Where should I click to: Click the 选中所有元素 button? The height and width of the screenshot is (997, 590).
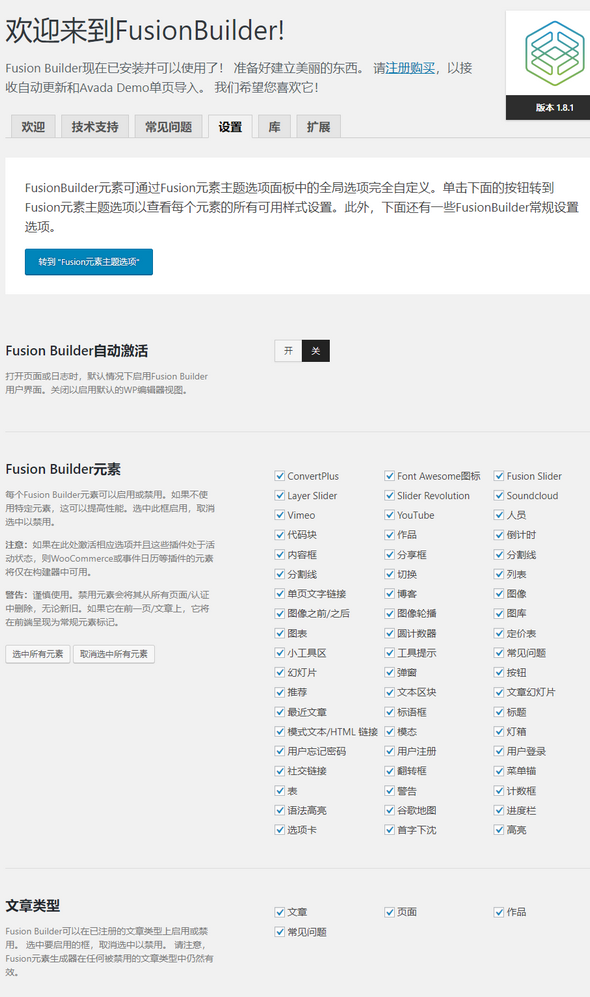click(x=38, y=654)
